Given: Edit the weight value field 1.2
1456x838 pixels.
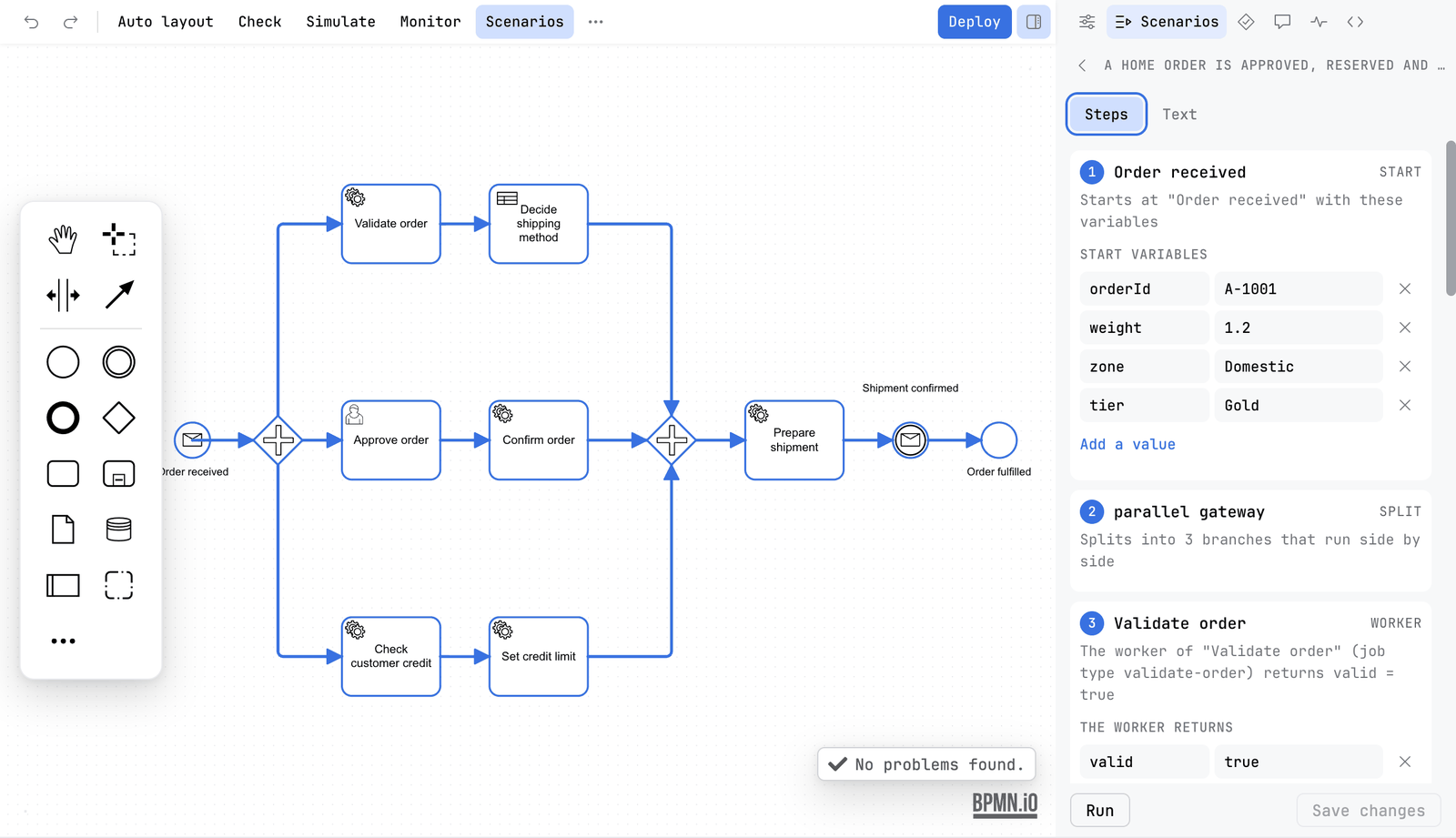Looking at the screenshot, I should [x=1298, y=328].
